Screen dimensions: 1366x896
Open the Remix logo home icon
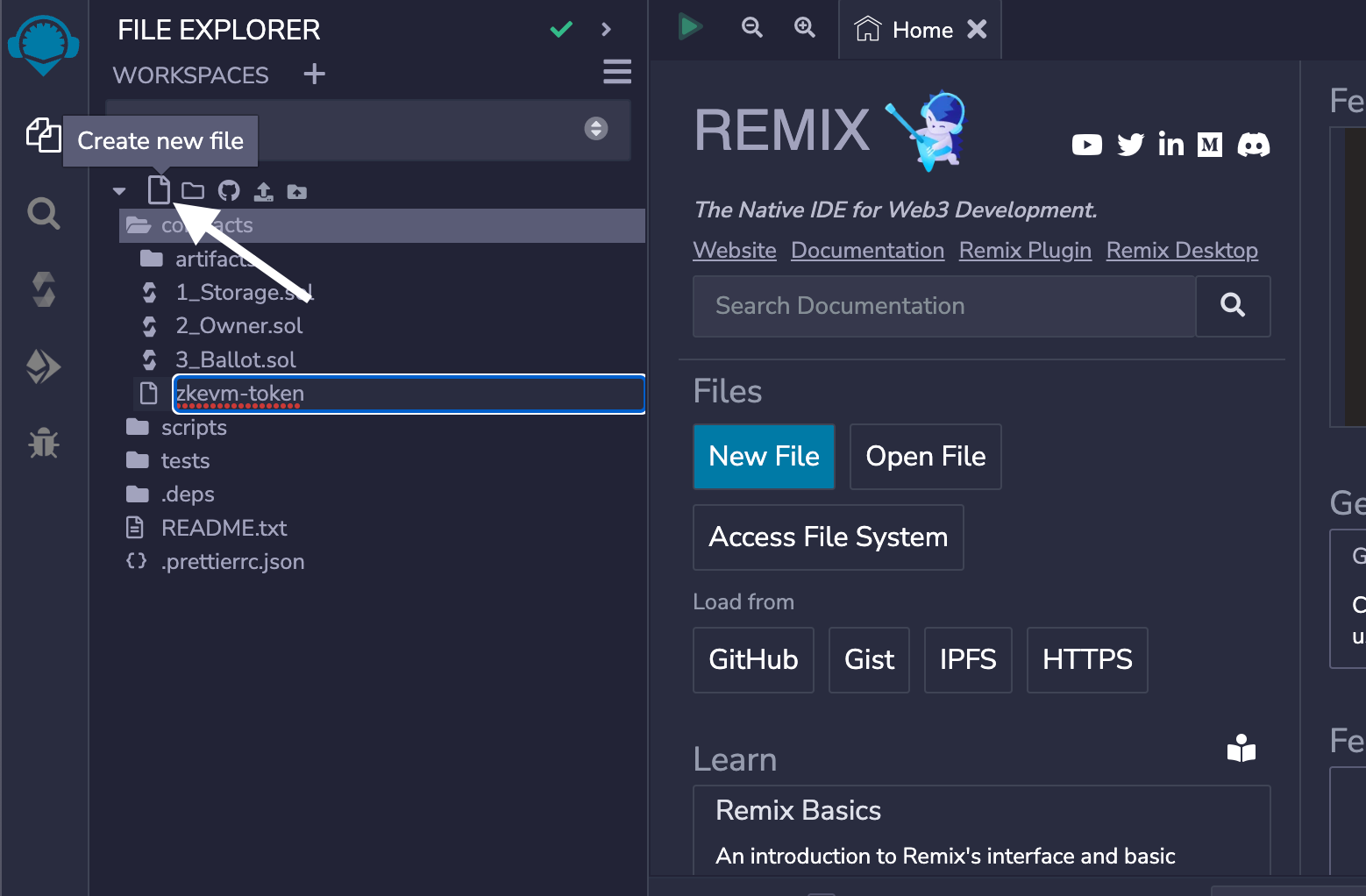point(43,44)
